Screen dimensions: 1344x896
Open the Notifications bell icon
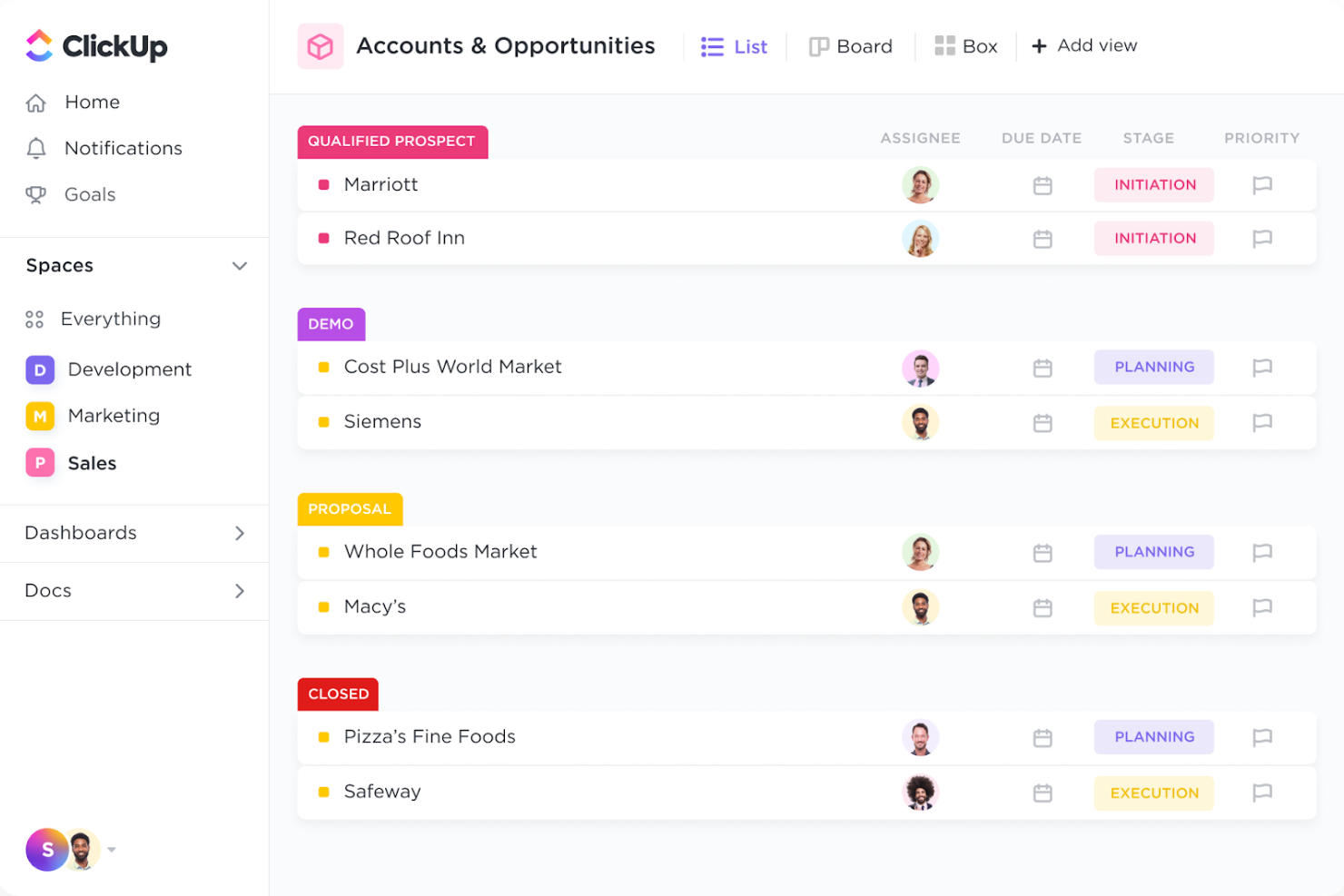(35, 148)
